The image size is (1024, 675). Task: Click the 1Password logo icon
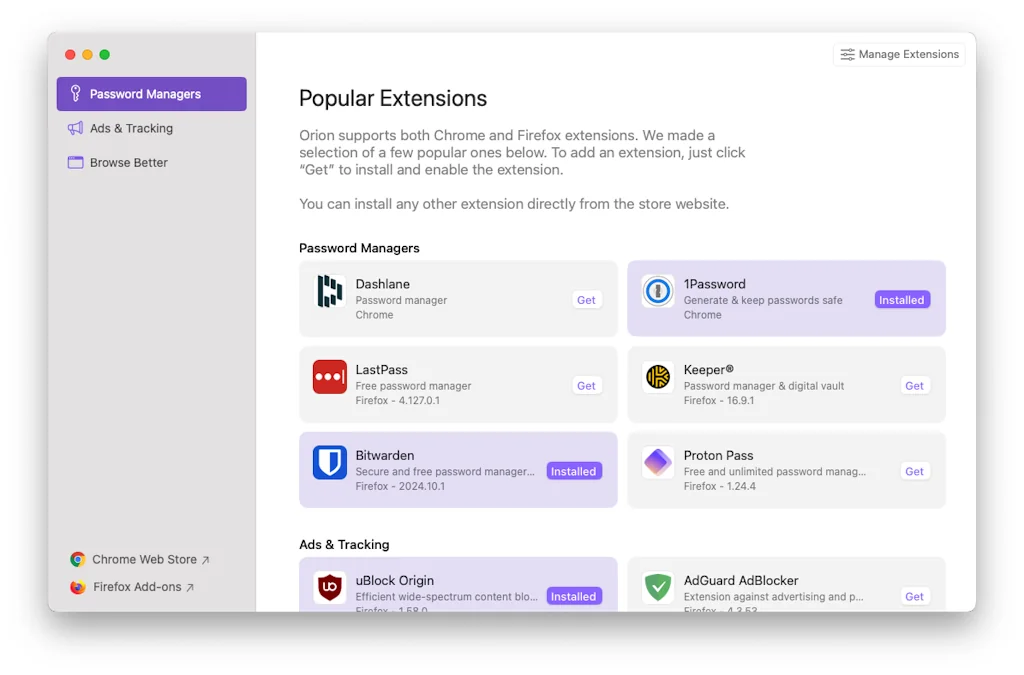[x=658, y=292]
